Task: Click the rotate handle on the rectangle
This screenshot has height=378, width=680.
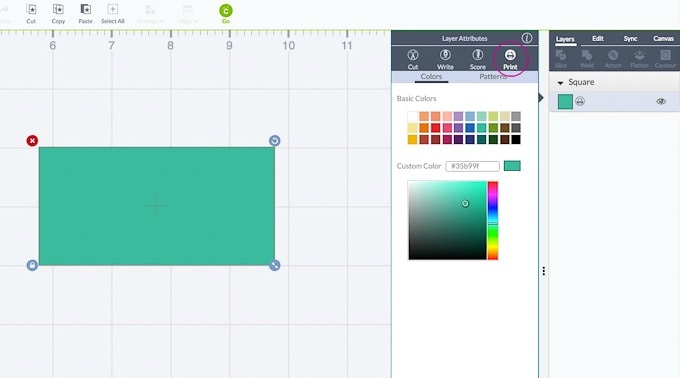Action: coord(274,140)
